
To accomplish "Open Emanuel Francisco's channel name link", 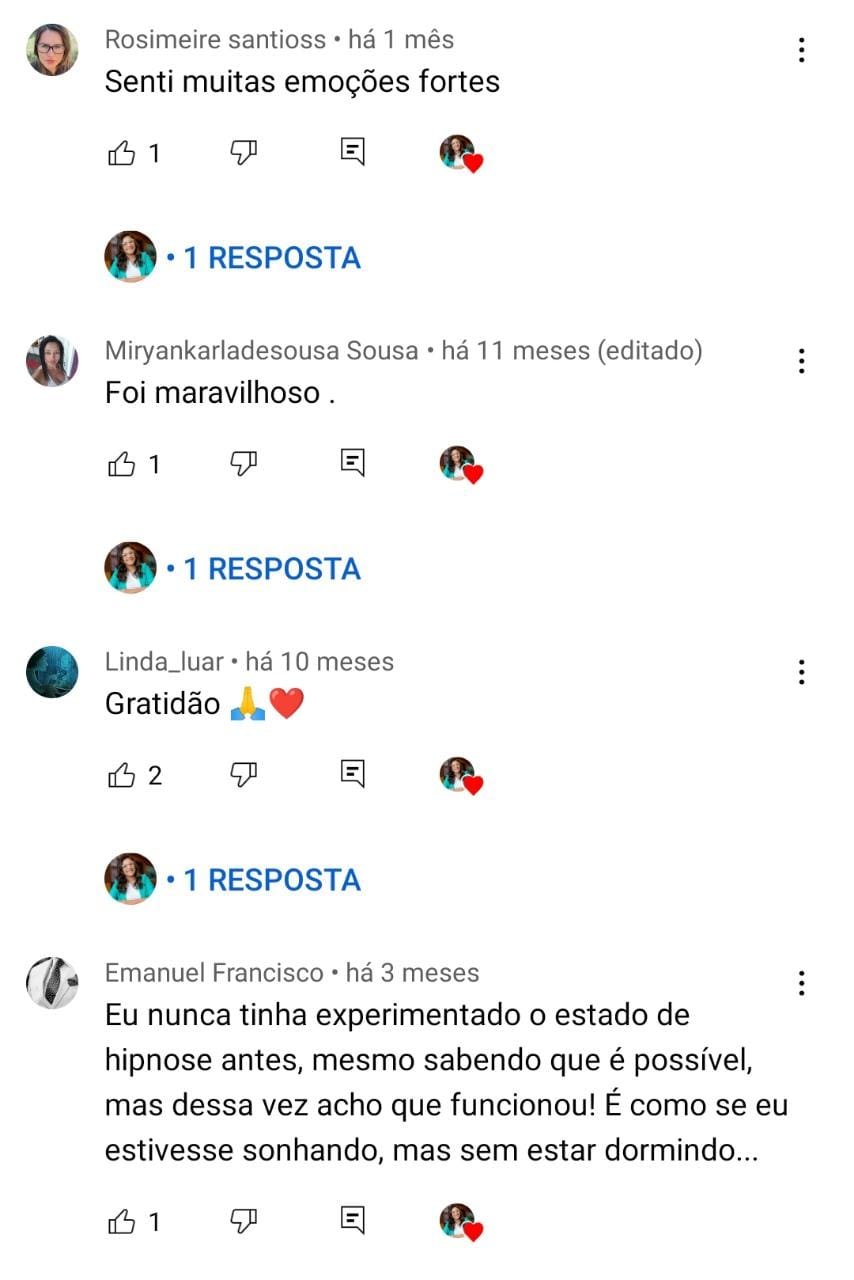I will [215, 973].
